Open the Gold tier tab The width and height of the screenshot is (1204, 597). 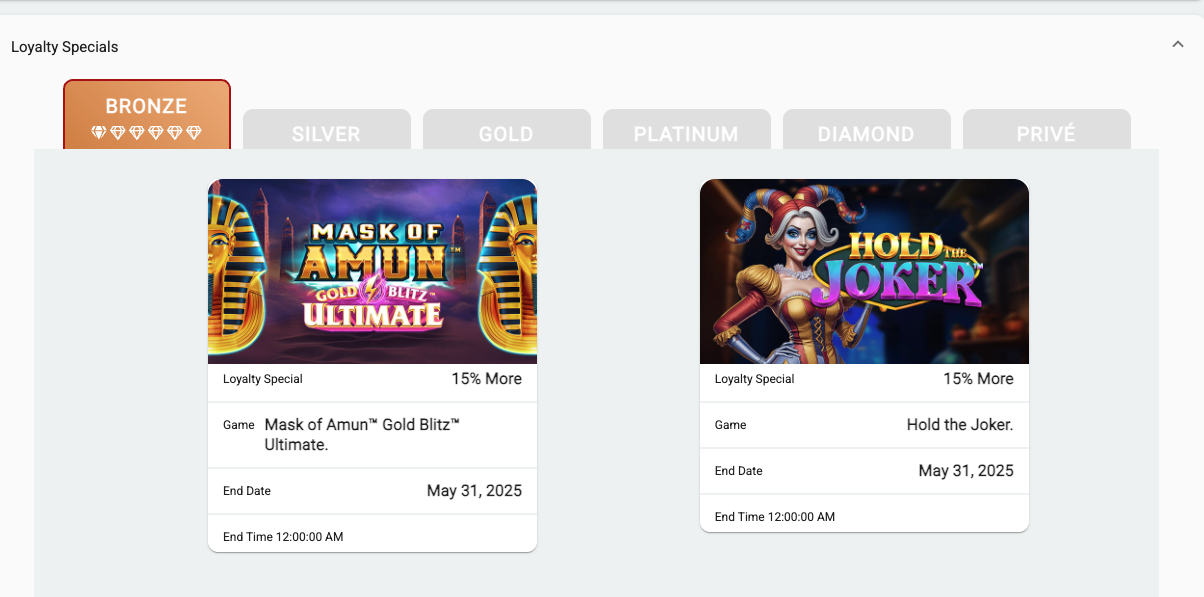coord(506,130)
